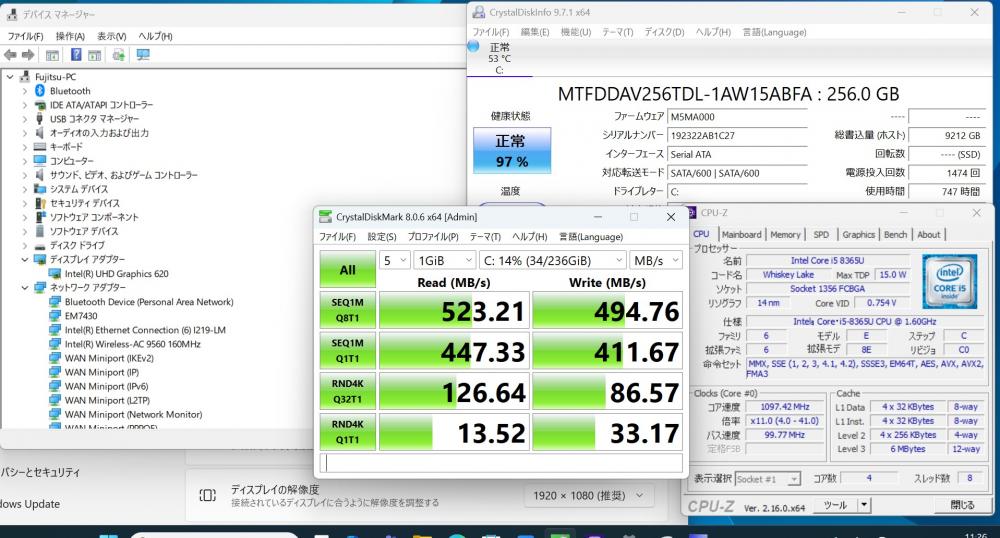Click the Back arrow in Device Manager toolbar
Screen dimensions: 1000x538
pyautogui.click(x=11, y=55)
